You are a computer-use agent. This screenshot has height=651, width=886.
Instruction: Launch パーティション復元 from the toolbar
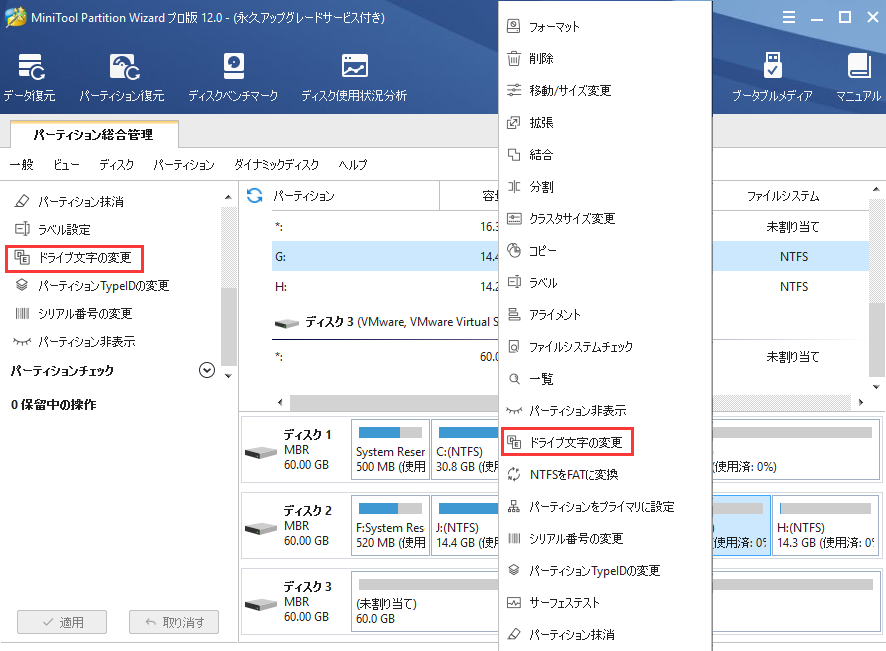[122, 77]
